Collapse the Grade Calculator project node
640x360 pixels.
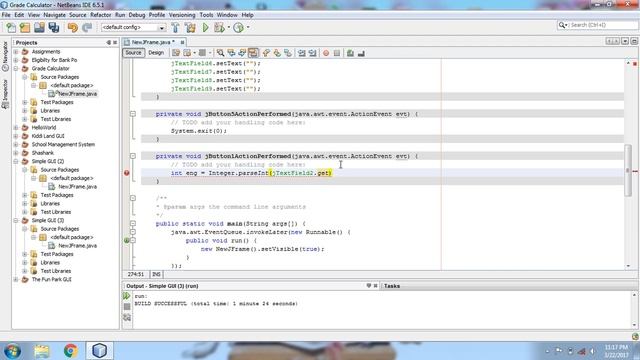(16, 69)
